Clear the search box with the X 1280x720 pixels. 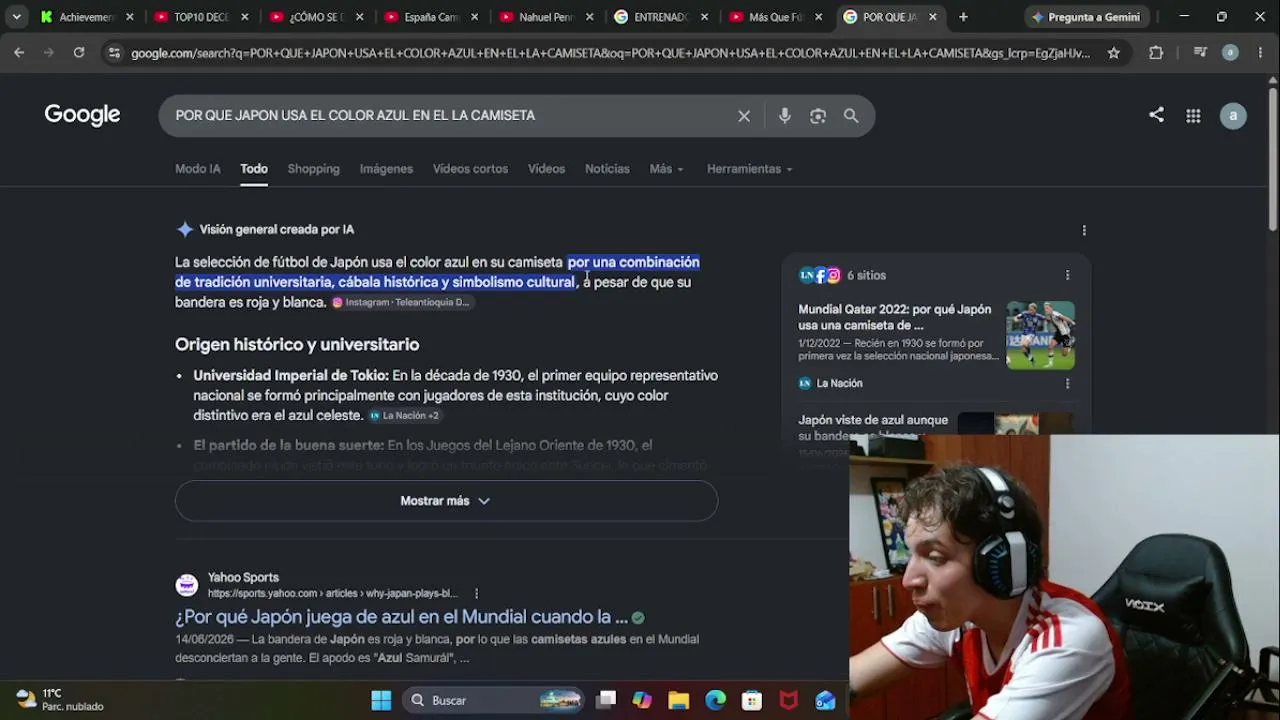click(744, 116)
